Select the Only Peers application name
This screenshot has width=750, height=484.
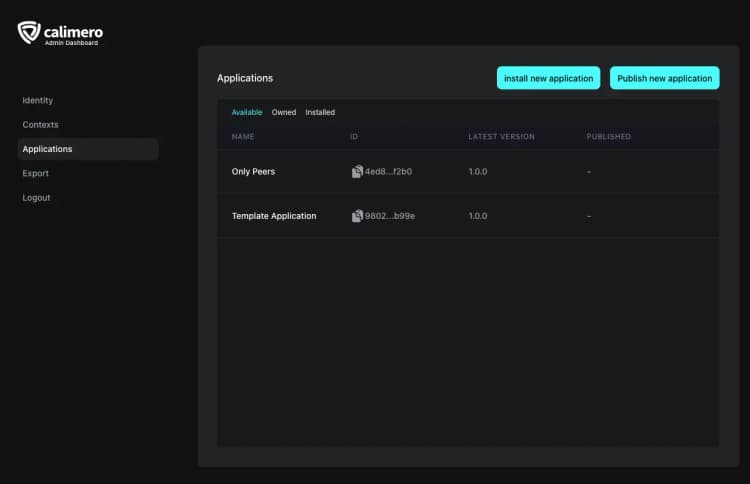tap(254, 172)
